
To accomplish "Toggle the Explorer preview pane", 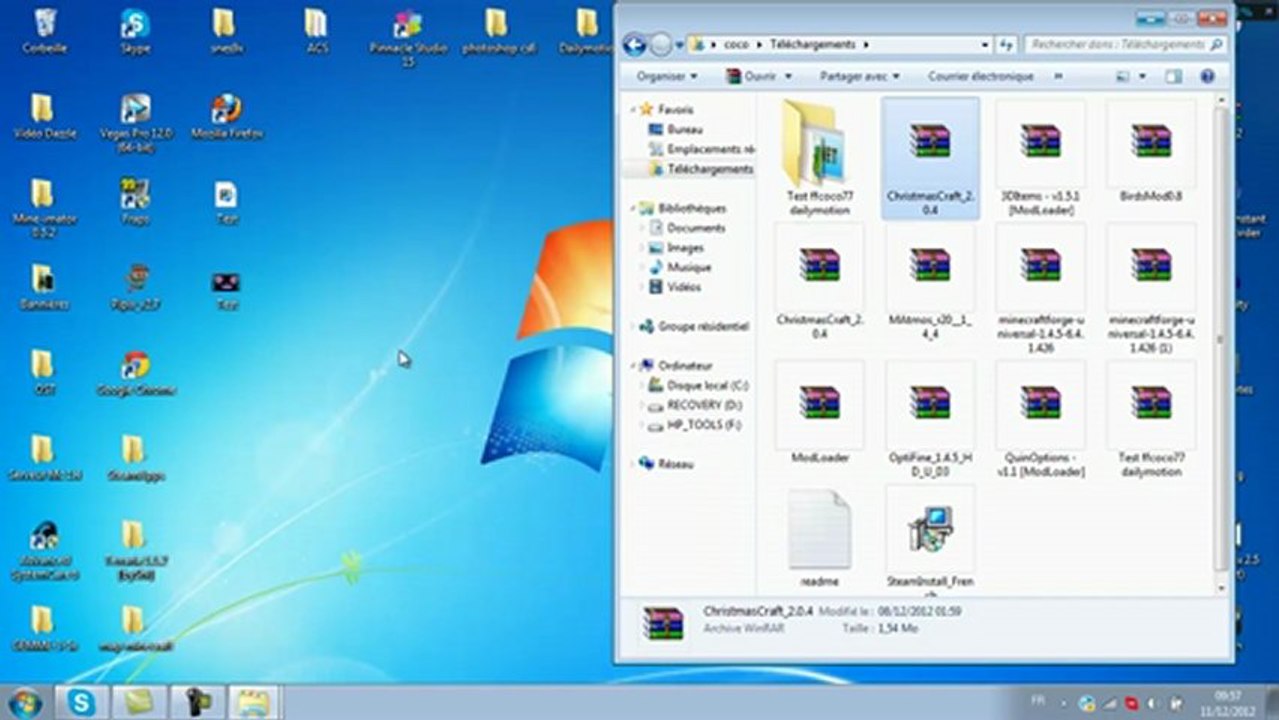I will [x=1174, y=76].
